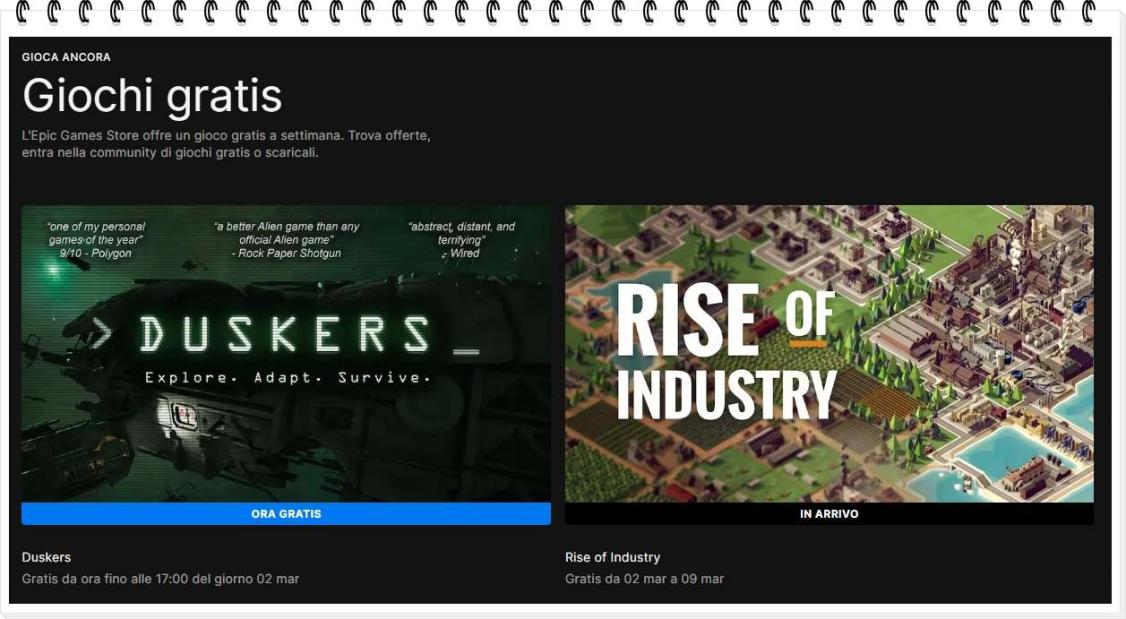Click the black IN ARRIVO banner
Screen dimensions: 1126x619
pos(828,514)
